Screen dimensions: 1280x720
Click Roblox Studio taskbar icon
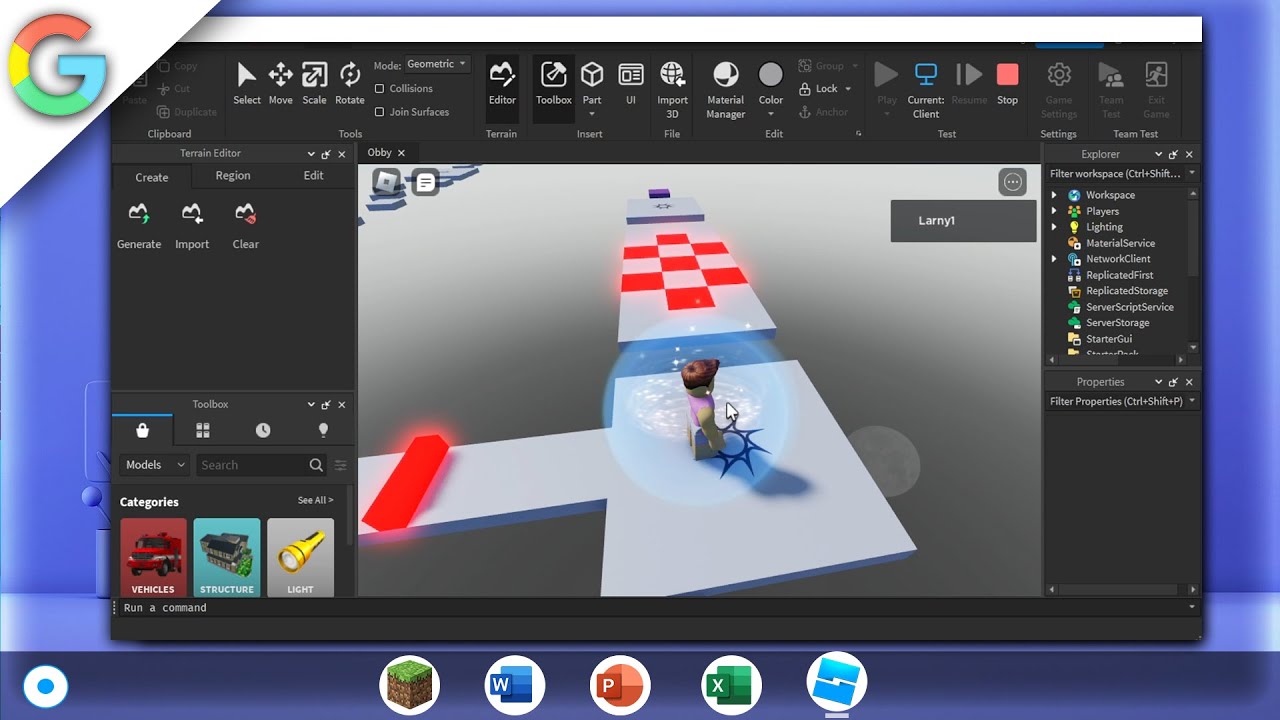click(x=837, y=682)
